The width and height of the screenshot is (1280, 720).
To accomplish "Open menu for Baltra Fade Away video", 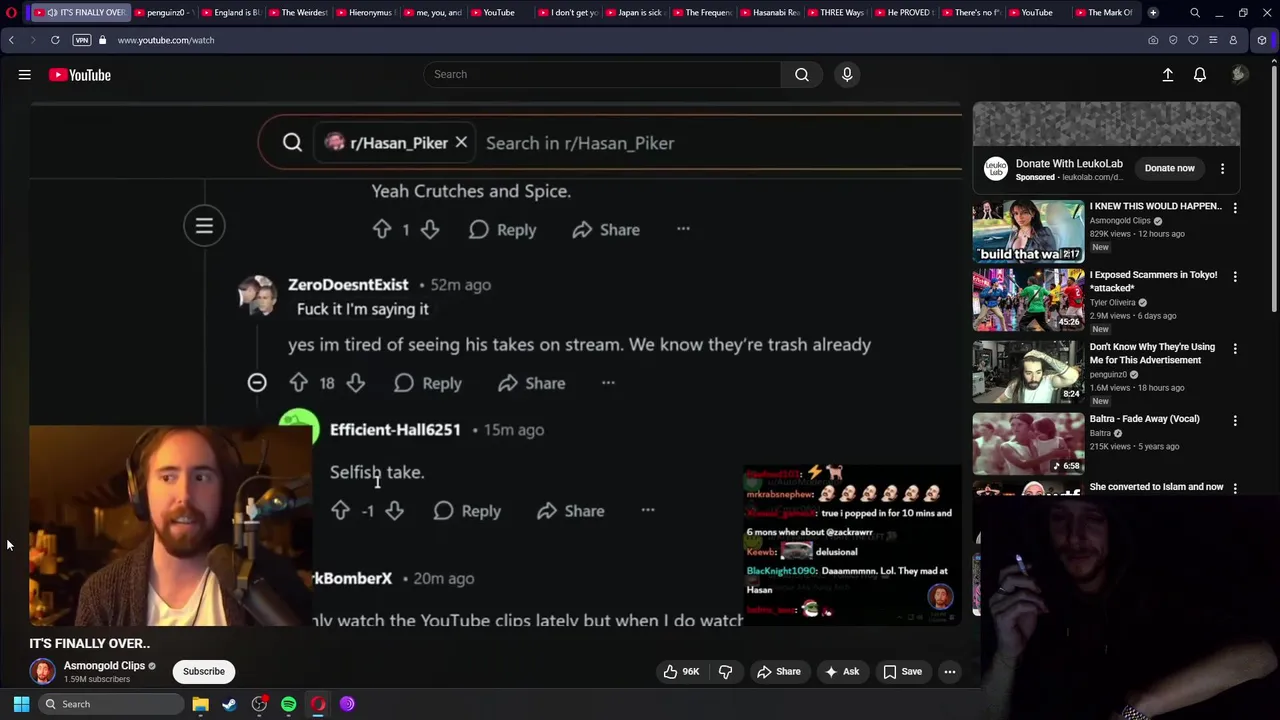I will (x=1235, y=420).
